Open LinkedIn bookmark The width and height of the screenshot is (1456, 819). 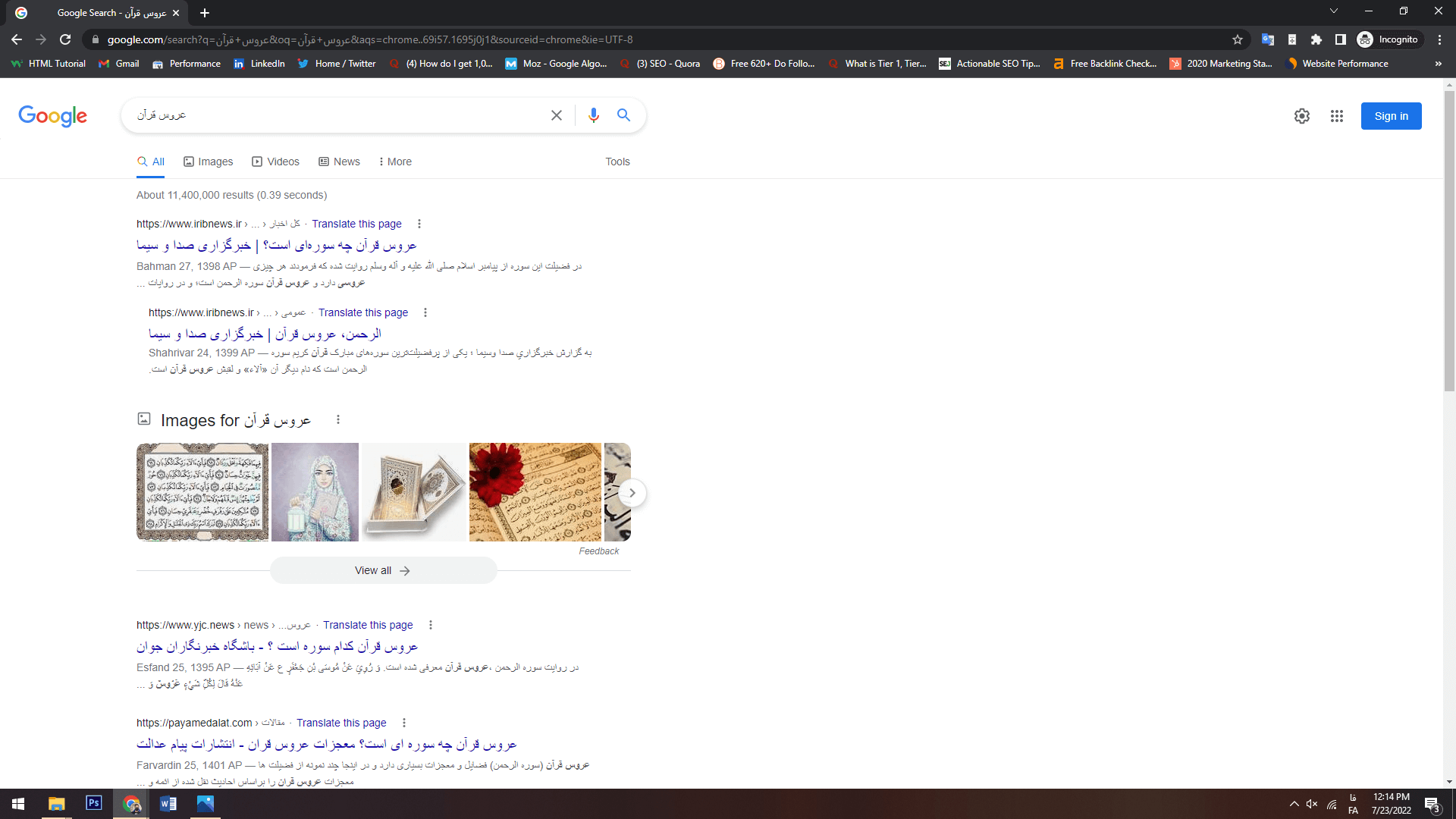259,64
